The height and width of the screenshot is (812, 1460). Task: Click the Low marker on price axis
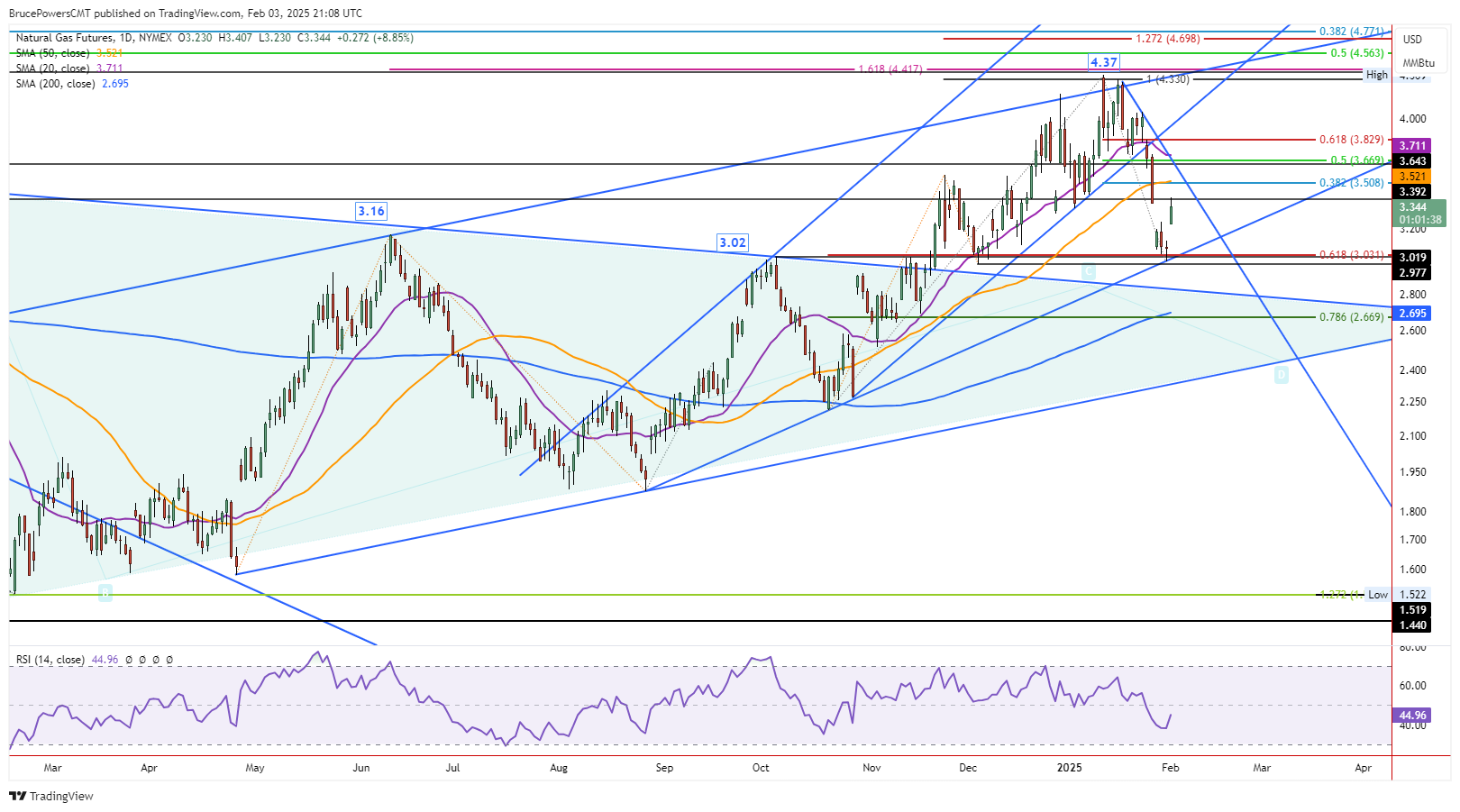[1378, 595]
